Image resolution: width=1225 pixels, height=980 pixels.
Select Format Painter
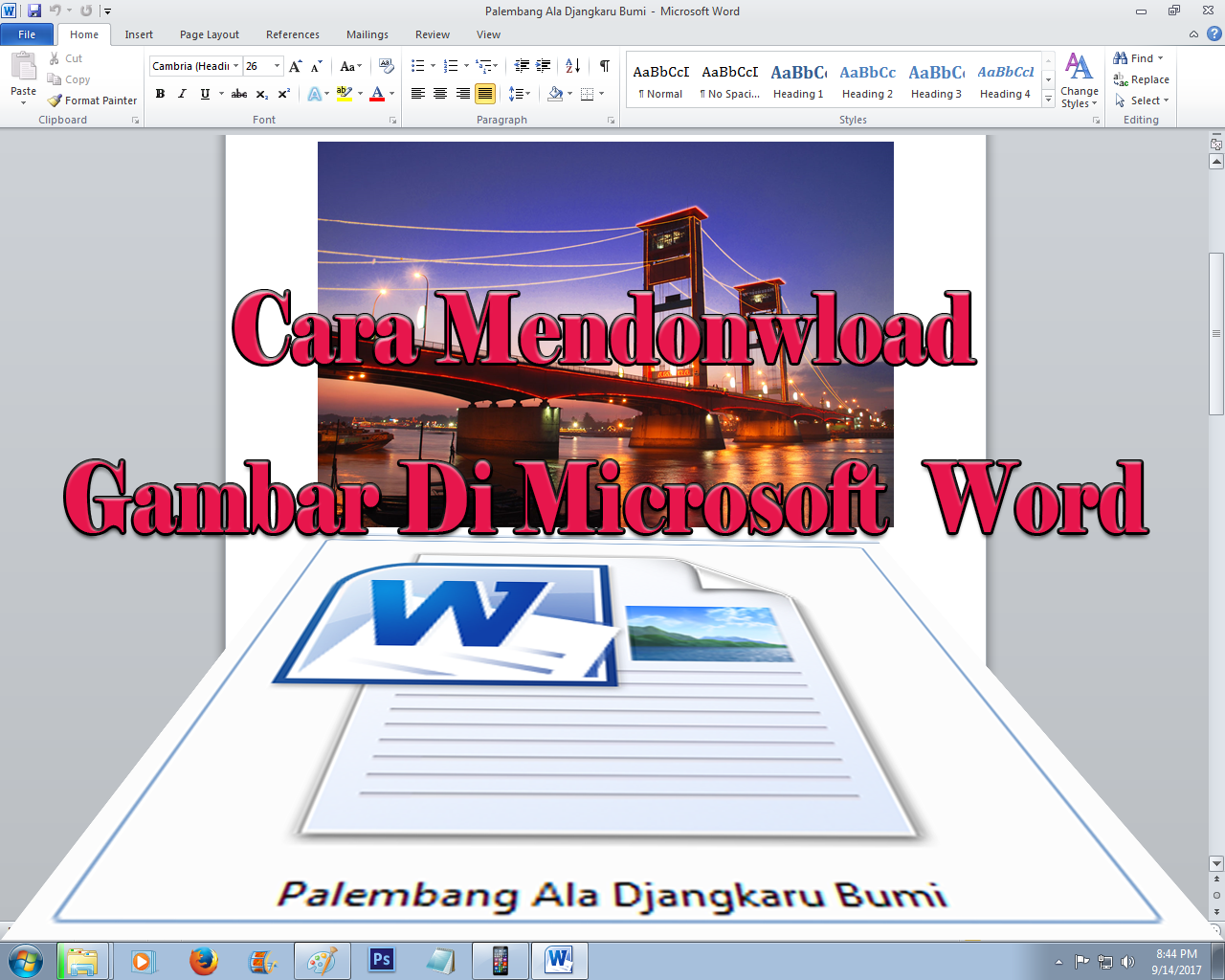93,100
